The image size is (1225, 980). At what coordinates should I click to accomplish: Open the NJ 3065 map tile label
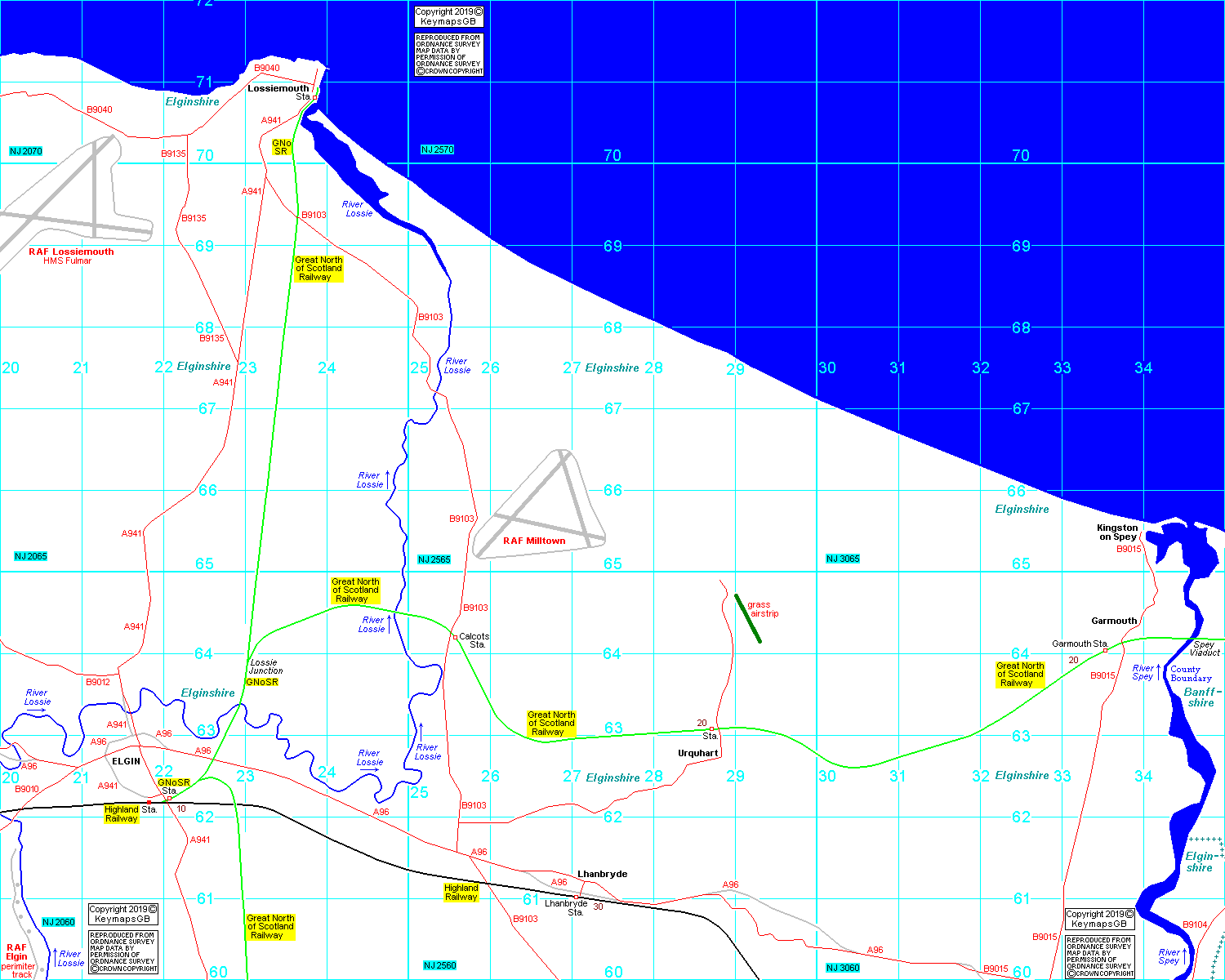tap(842, 559)
